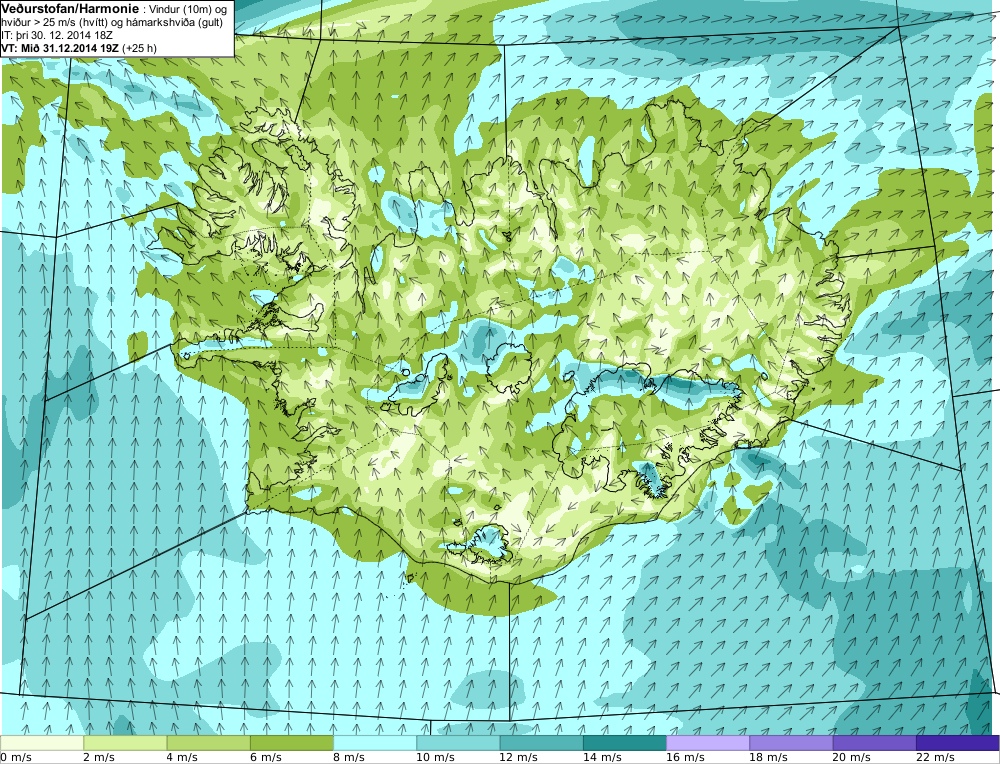This screenshot has width=1000, height=764.
Task: Click the 12 m/s teal legend swatch
Action: click(541, 742)
